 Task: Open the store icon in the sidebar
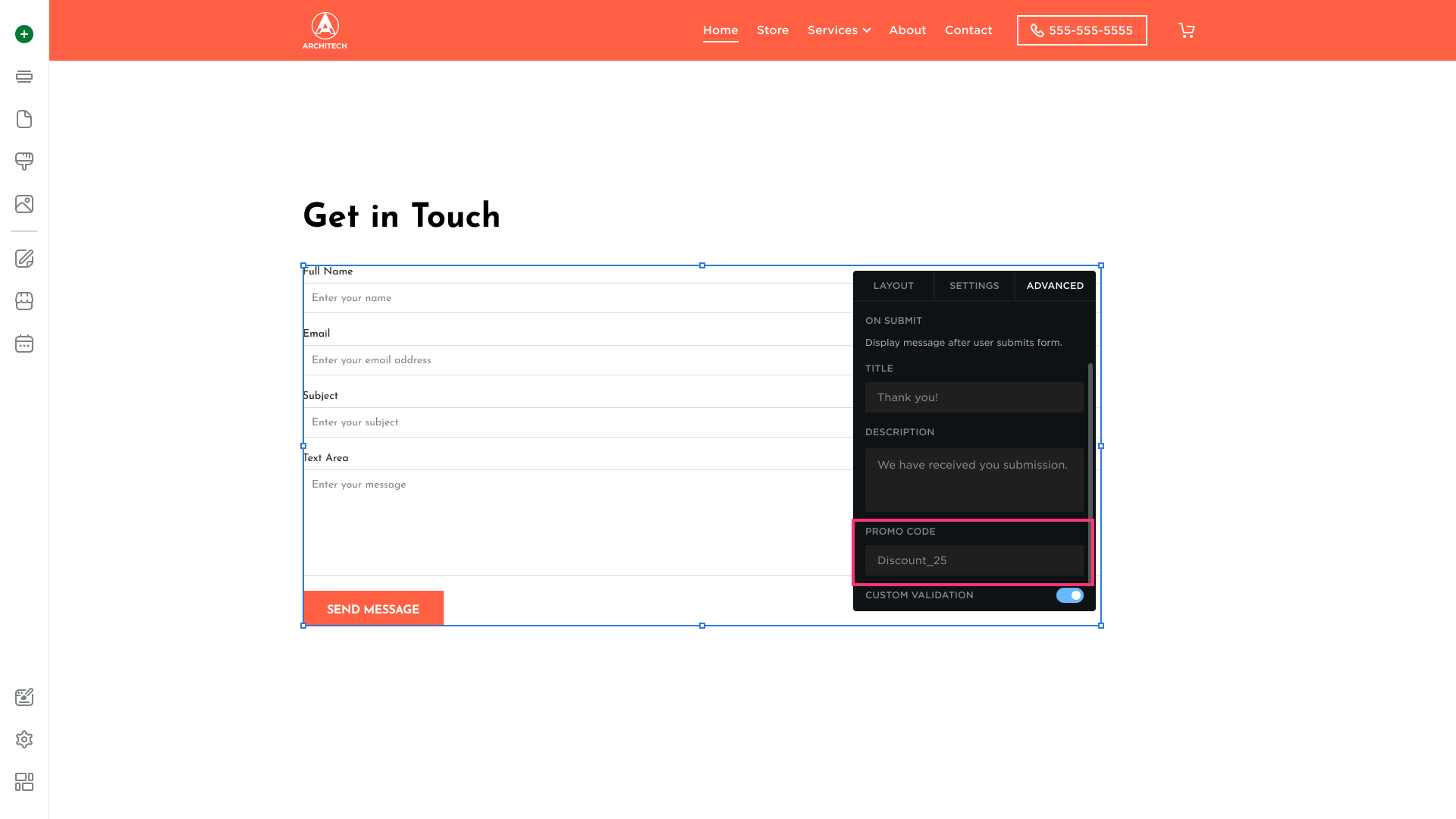[24, 301]
